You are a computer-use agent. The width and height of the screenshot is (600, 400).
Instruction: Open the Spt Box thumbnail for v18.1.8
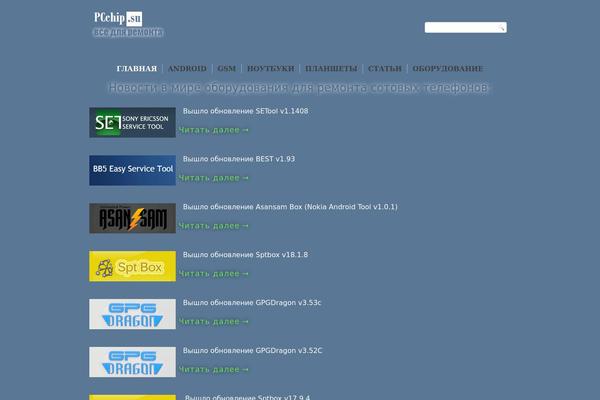(x=132, y=266)
